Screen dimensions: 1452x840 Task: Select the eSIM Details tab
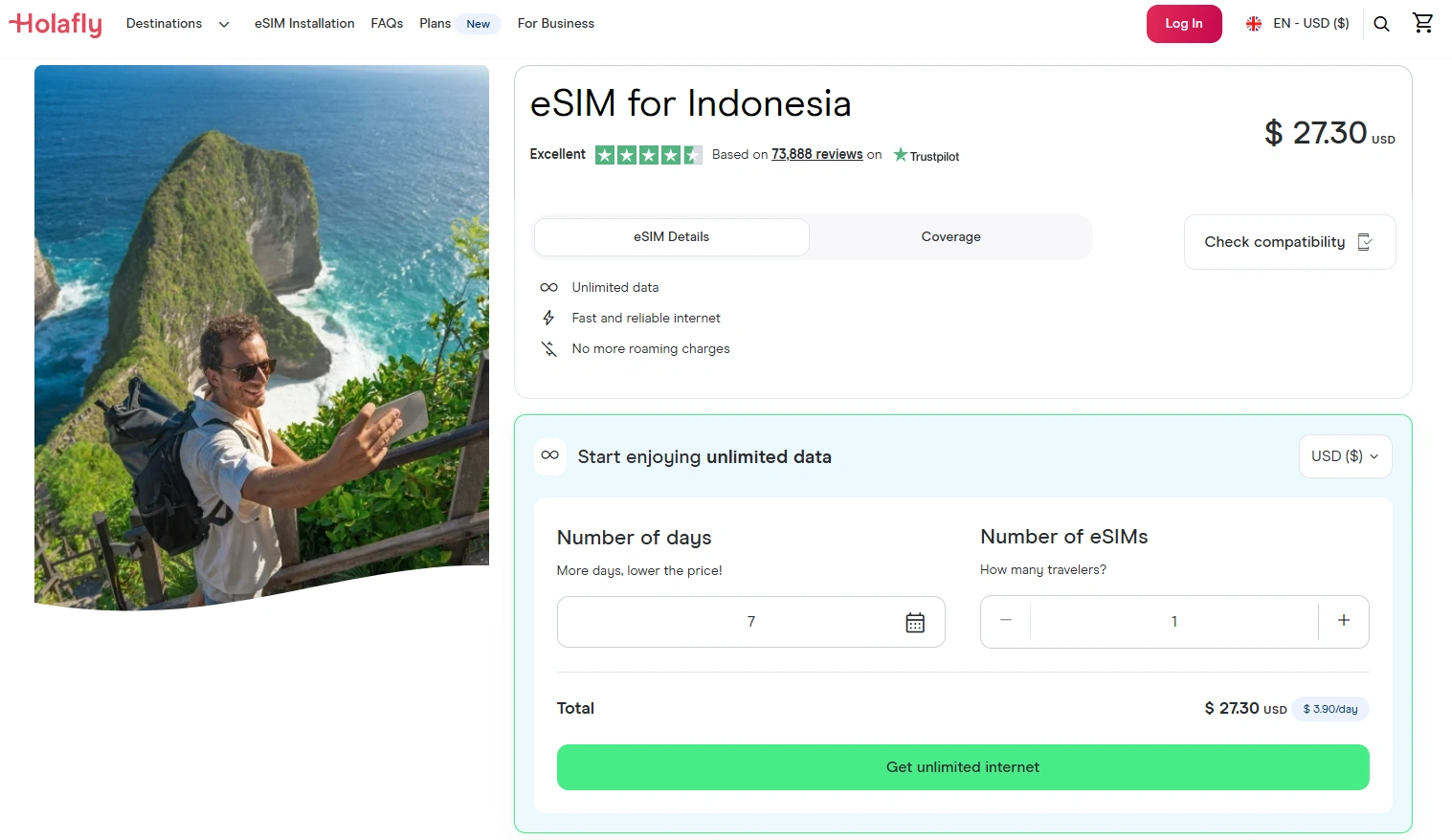point(671,237)
